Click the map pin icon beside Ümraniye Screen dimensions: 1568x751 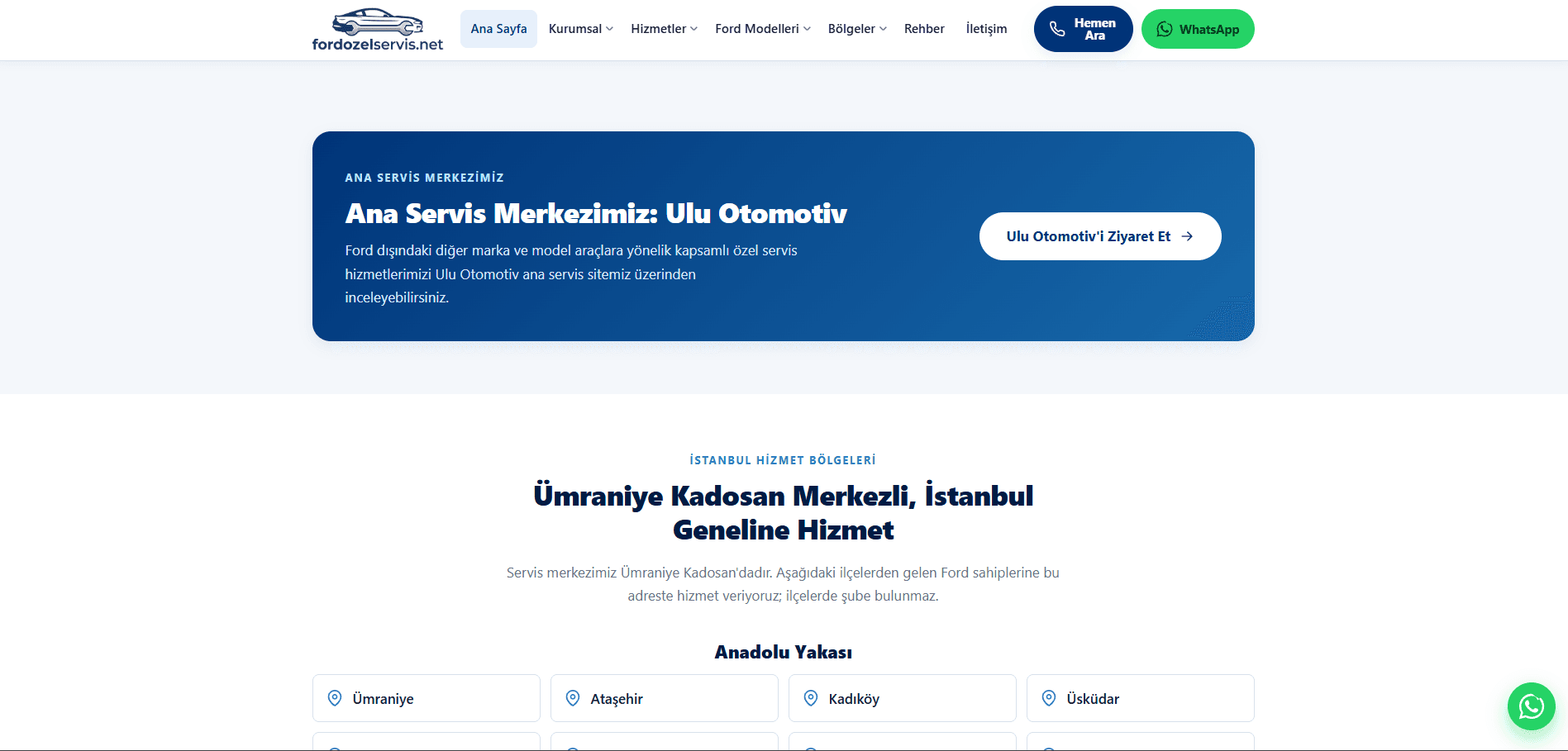point(335,698)
